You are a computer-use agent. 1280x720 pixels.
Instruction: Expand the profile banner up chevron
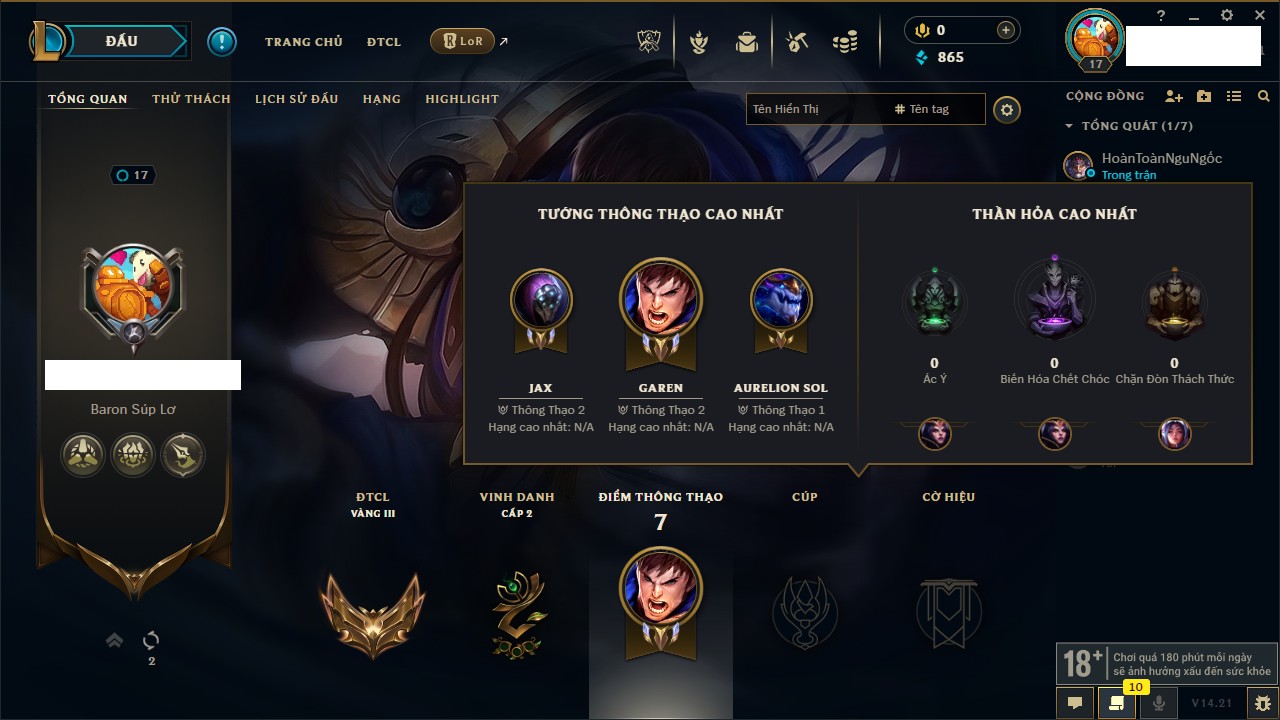pyautogui.click(x=115, y=640)
